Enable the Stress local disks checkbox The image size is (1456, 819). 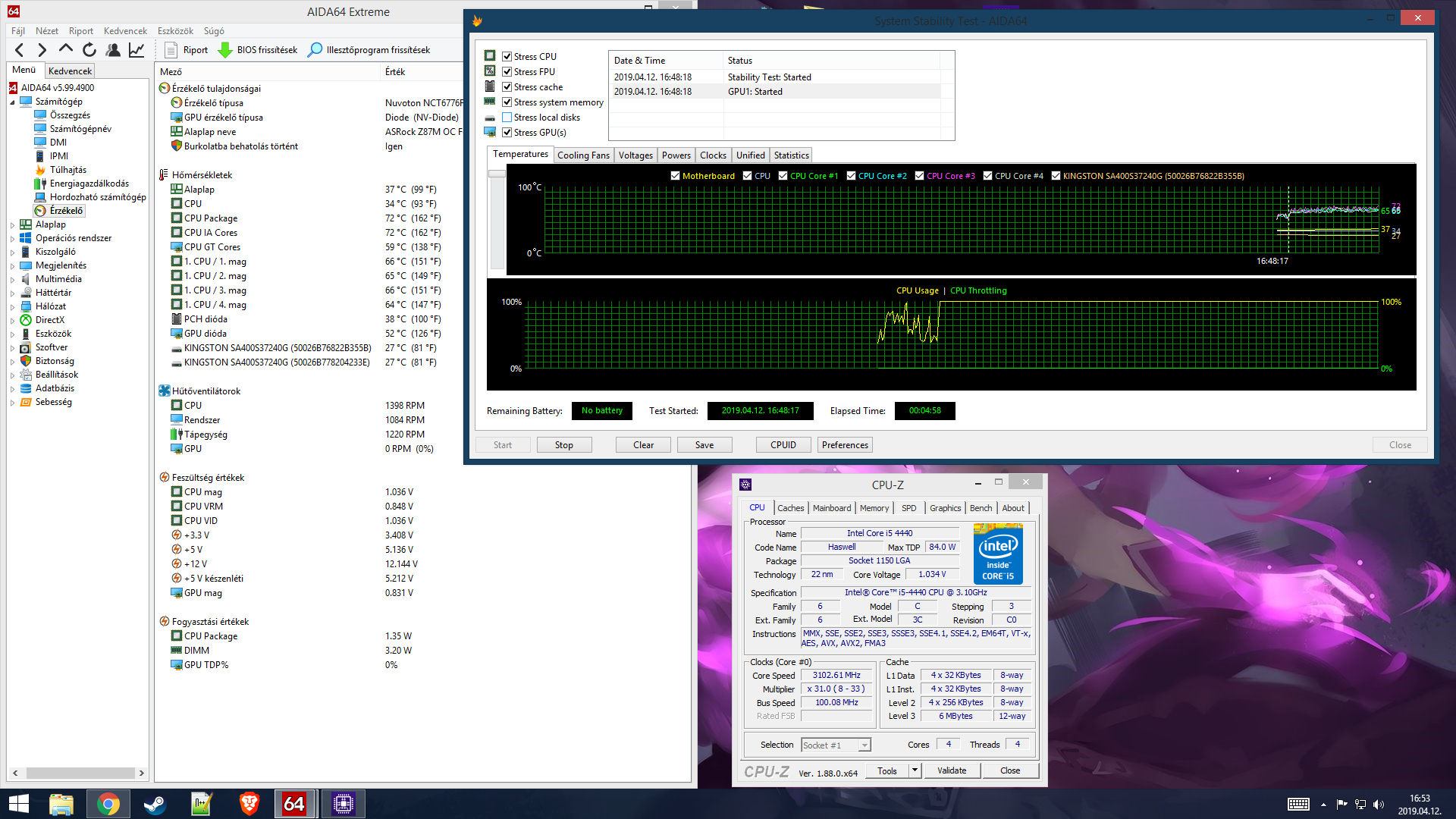point(507,118)
